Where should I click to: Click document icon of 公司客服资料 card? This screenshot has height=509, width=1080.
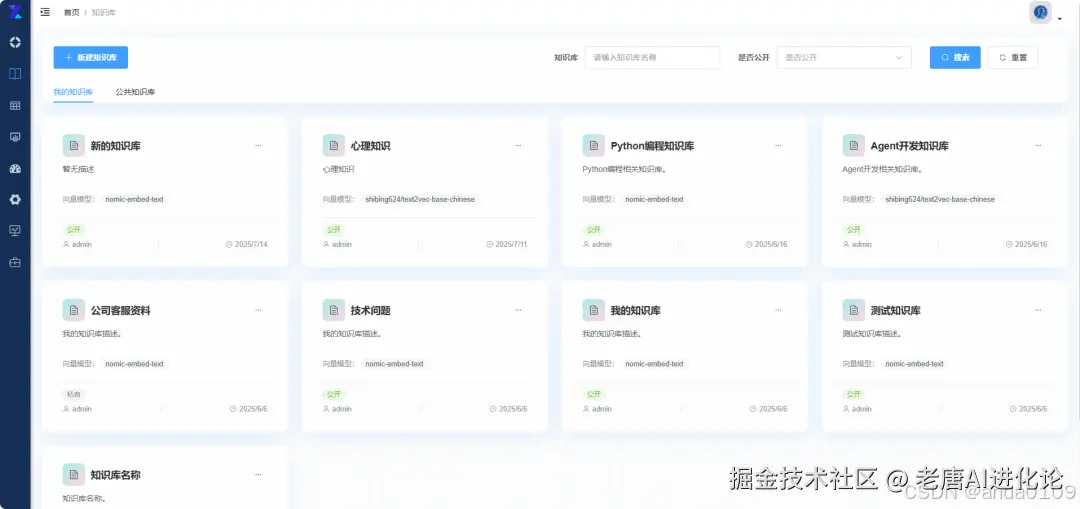tap(74, 310)
